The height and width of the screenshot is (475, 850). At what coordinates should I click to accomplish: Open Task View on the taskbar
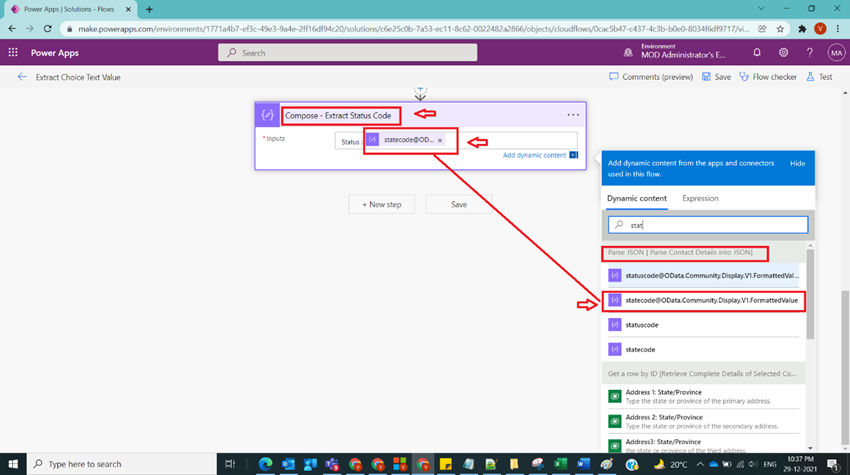[x=230, y=464]
